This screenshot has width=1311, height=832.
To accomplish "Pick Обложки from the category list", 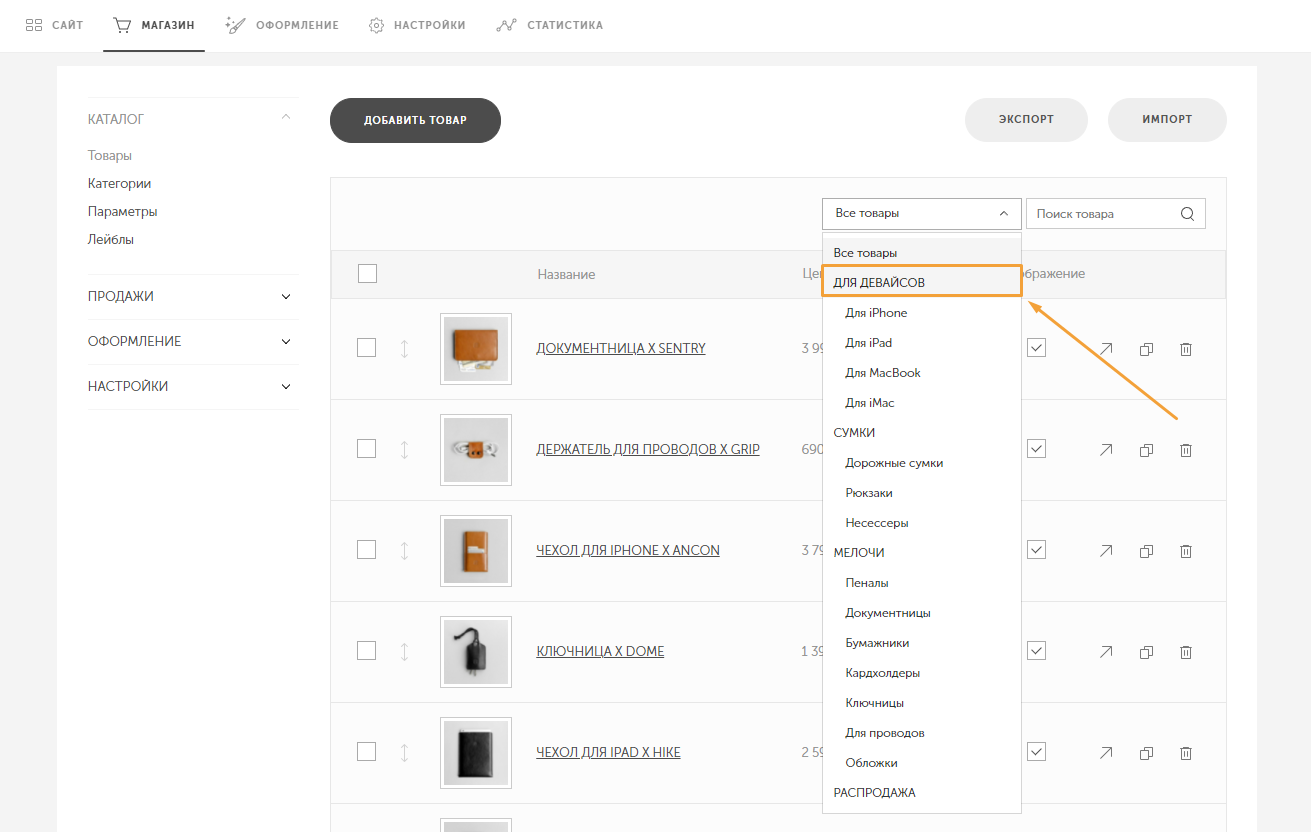I will pos(922,763).
